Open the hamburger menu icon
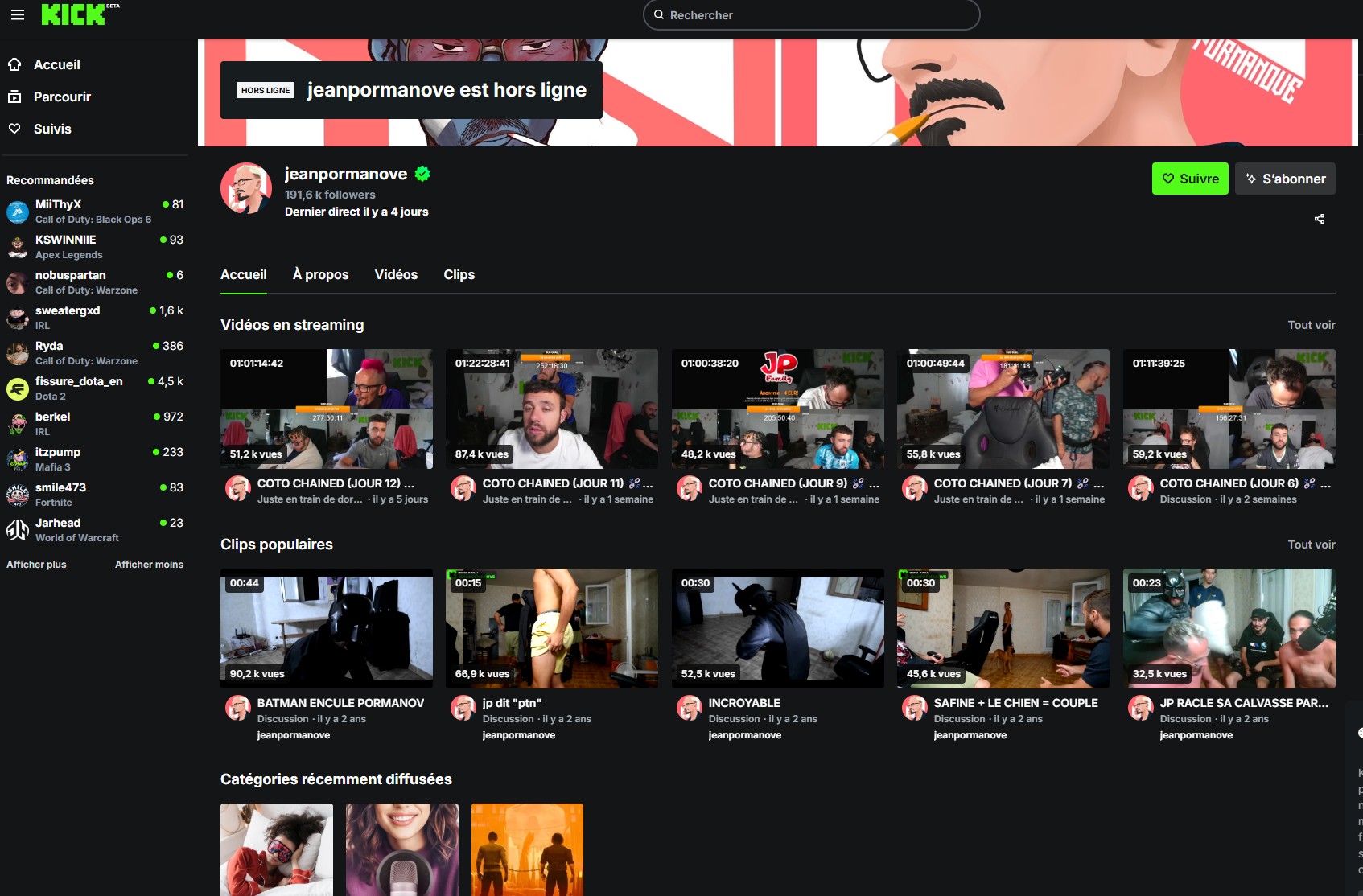Image resolution: width=1363 pixels, height=896 pixels. (x=17, y=14)
